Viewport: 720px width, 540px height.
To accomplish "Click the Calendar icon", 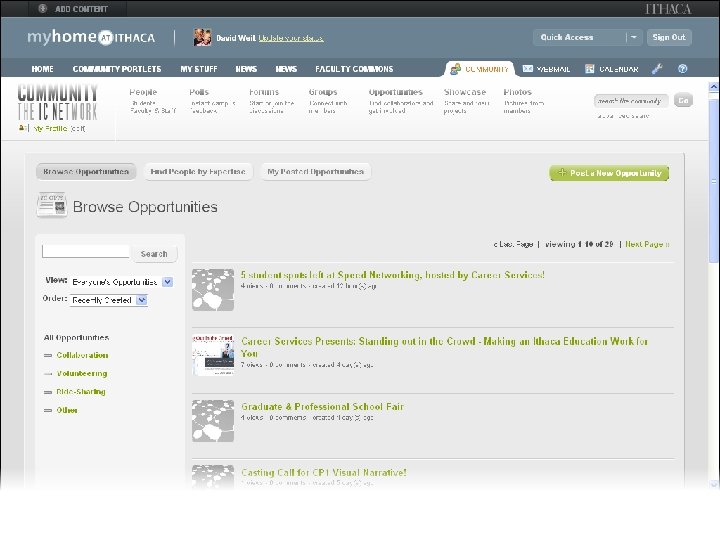I will tap(590, 69).
